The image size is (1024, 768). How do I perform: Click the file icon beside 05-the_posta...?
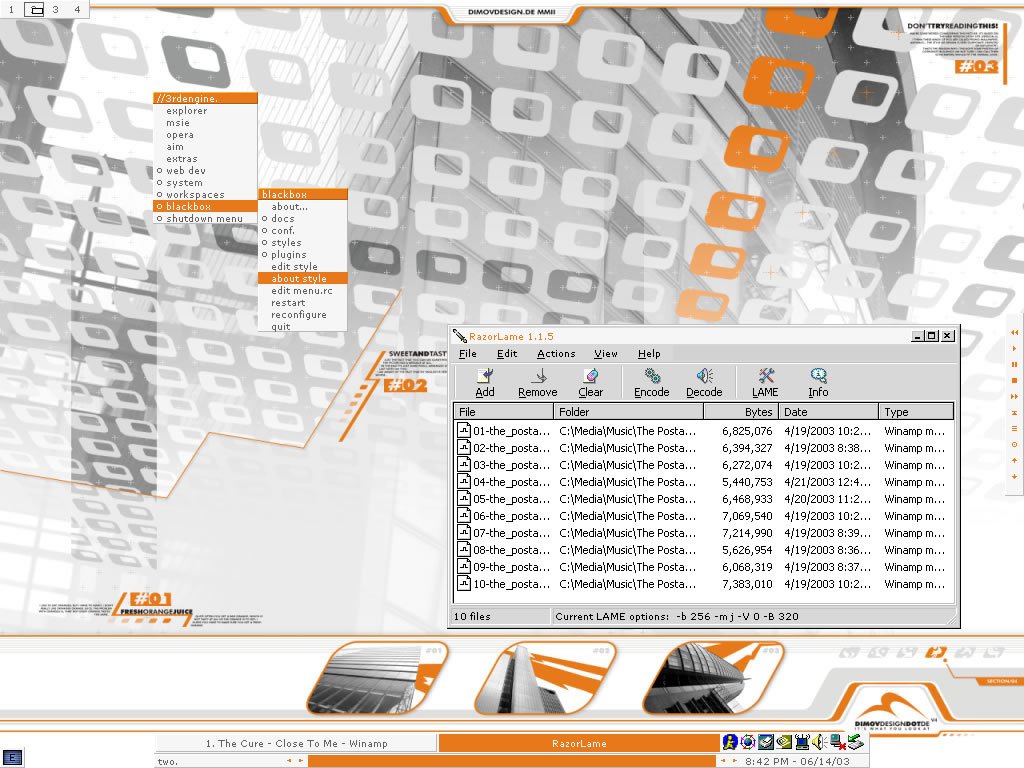click(464, 498)
